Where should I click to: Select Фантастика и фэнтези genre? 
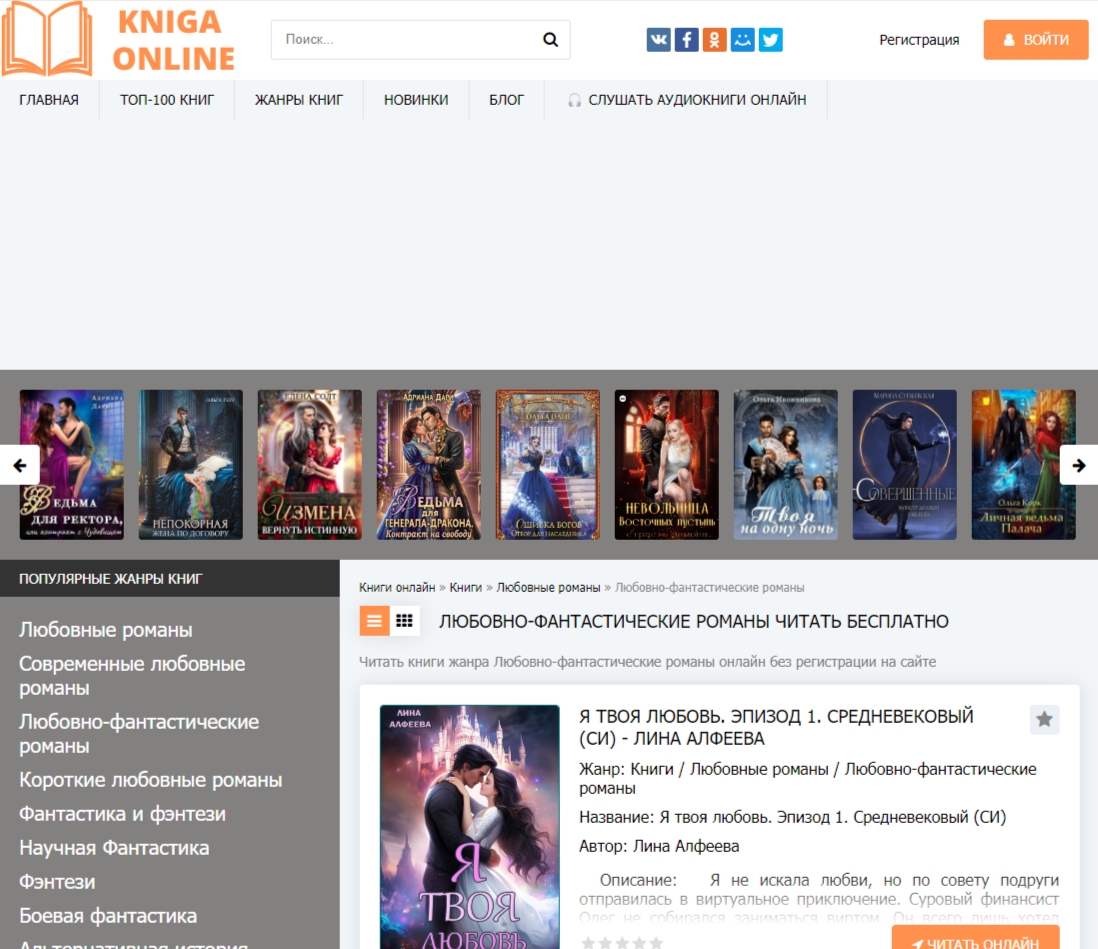pyautogui.click(x=123, y=814)
